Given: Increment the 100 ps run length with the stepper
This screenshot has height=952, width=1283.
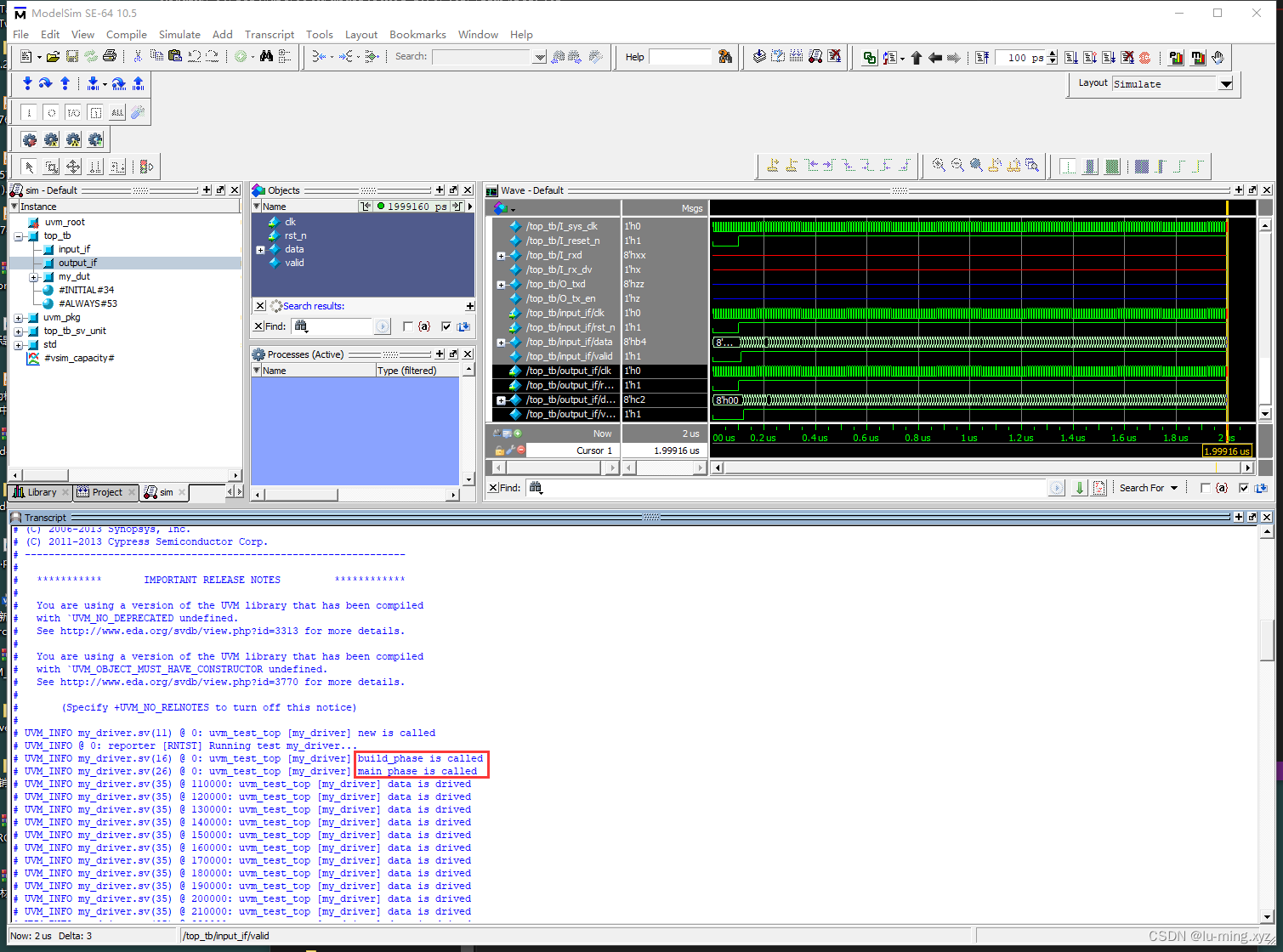Looking at the screenshot, I should 1052,53.
